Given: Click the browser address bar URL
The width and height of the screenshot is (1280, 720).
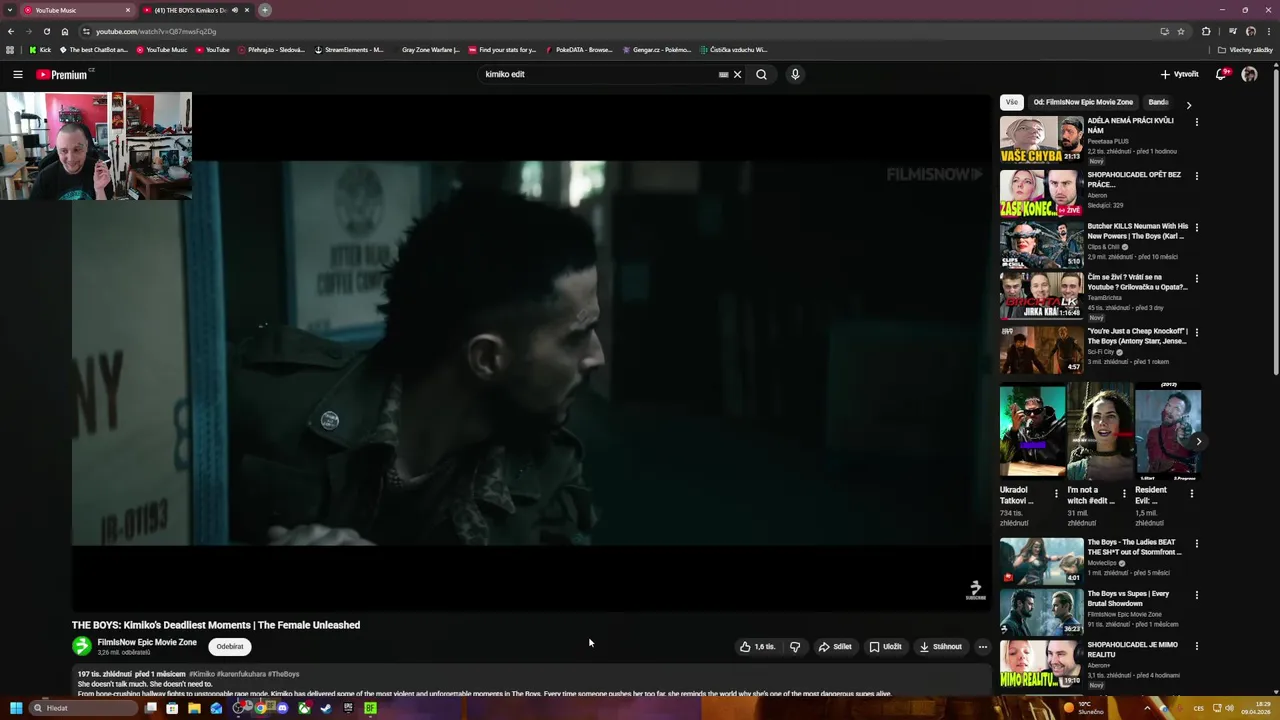Looking at the screenshot, I should [x=156, y=31].
